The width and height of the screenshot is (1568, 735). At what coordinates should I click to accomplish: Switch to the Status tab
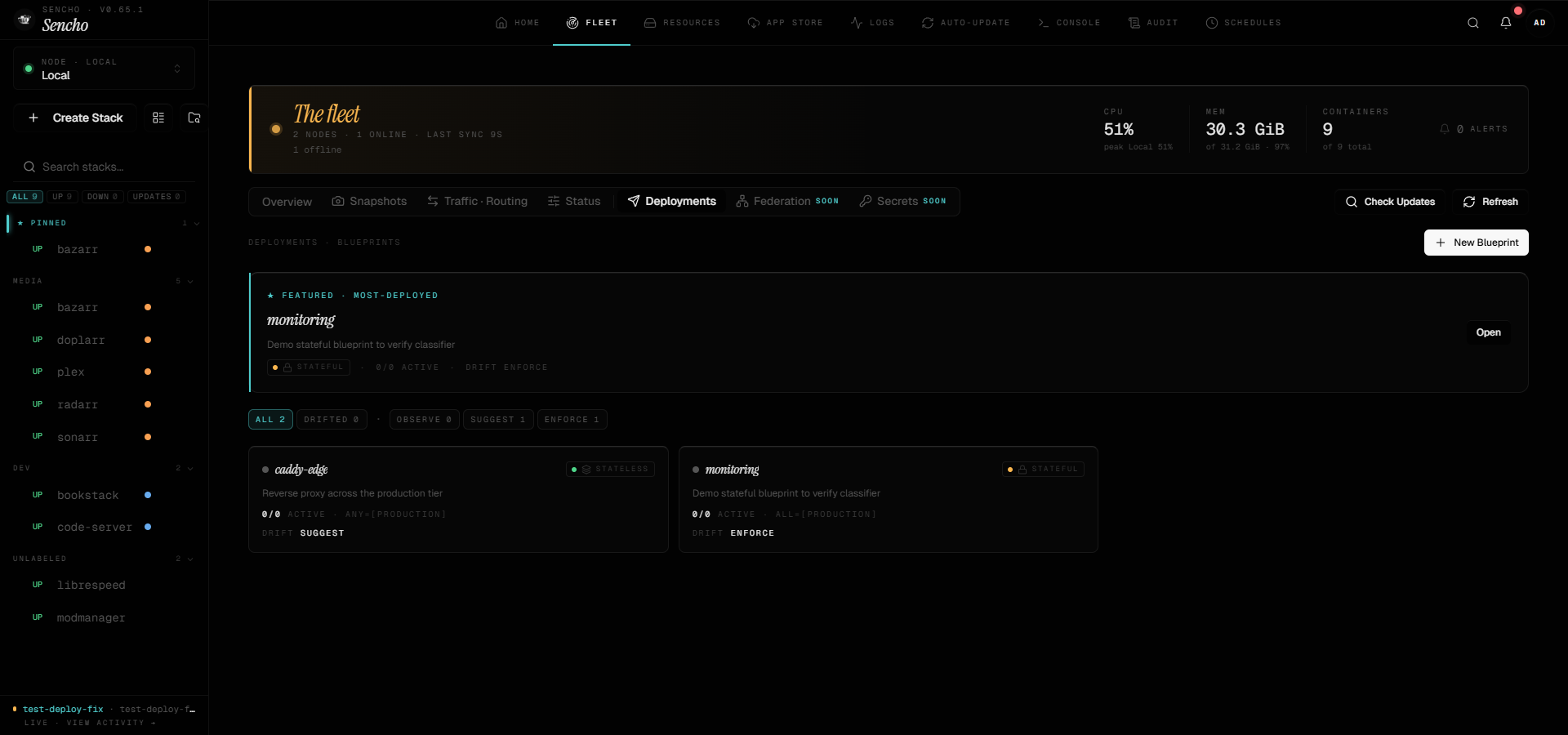[x=574, y=202]
